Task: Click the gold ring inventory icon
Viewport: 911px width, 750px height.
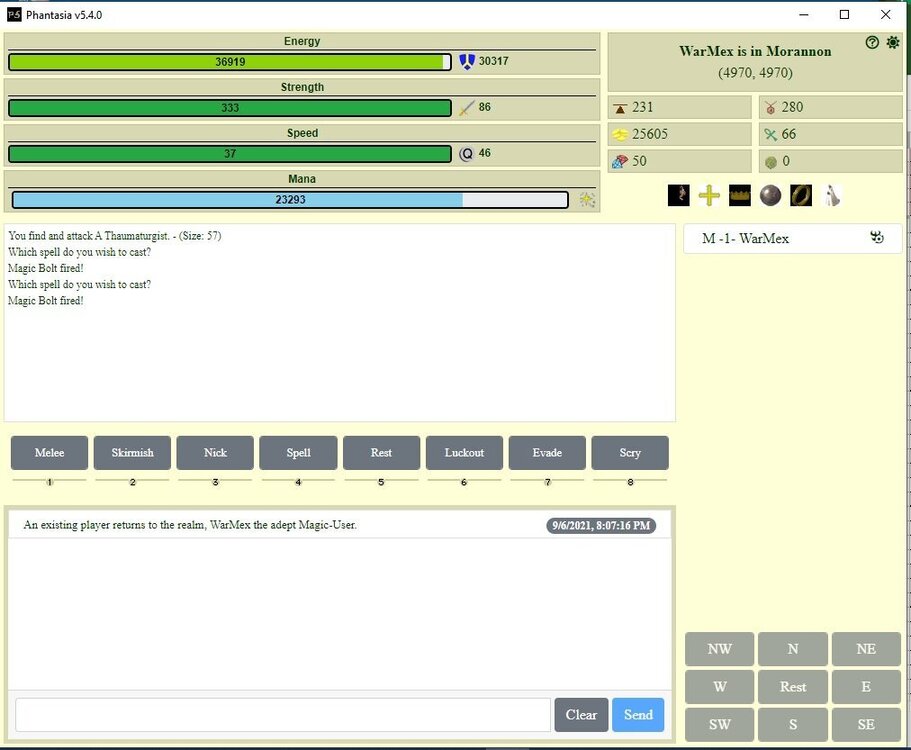Action: pyautogui.click(x=800, y=196)
